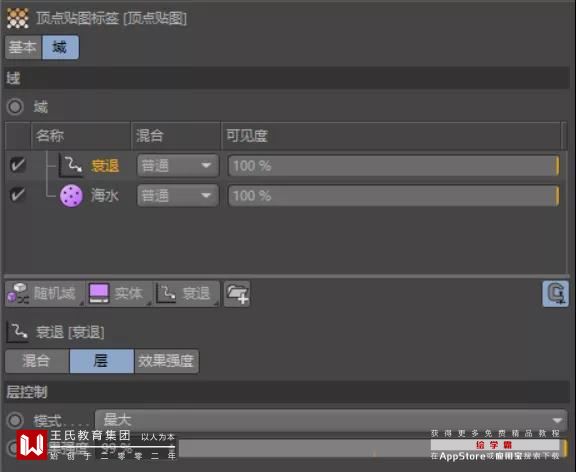The height and width of the screenshot is (472, 576).
Task: Switch to the 域 tab
Action: pos(60,47)
